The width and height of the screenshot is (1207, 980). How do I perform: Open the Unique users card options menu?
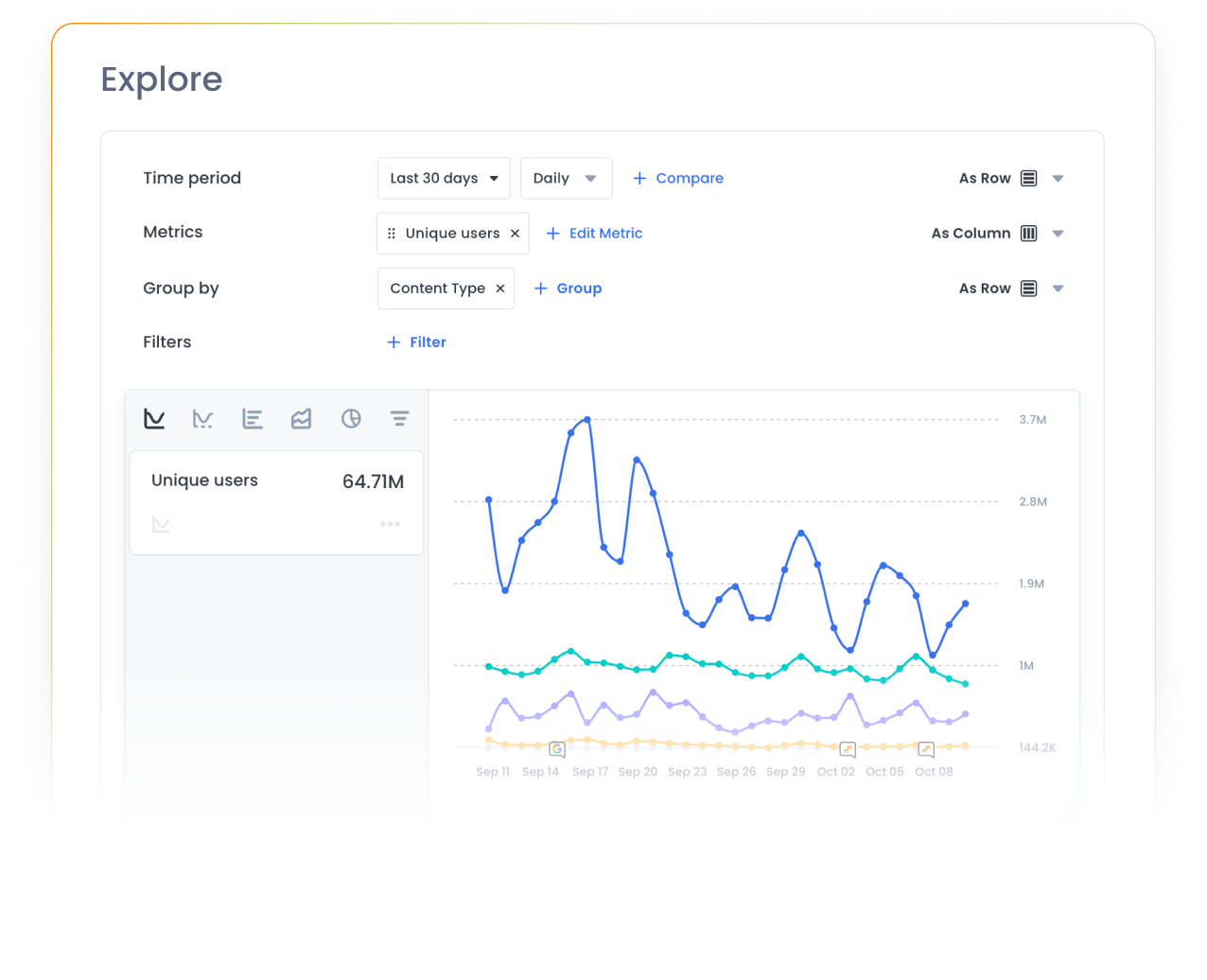click(x=390, y=523)
